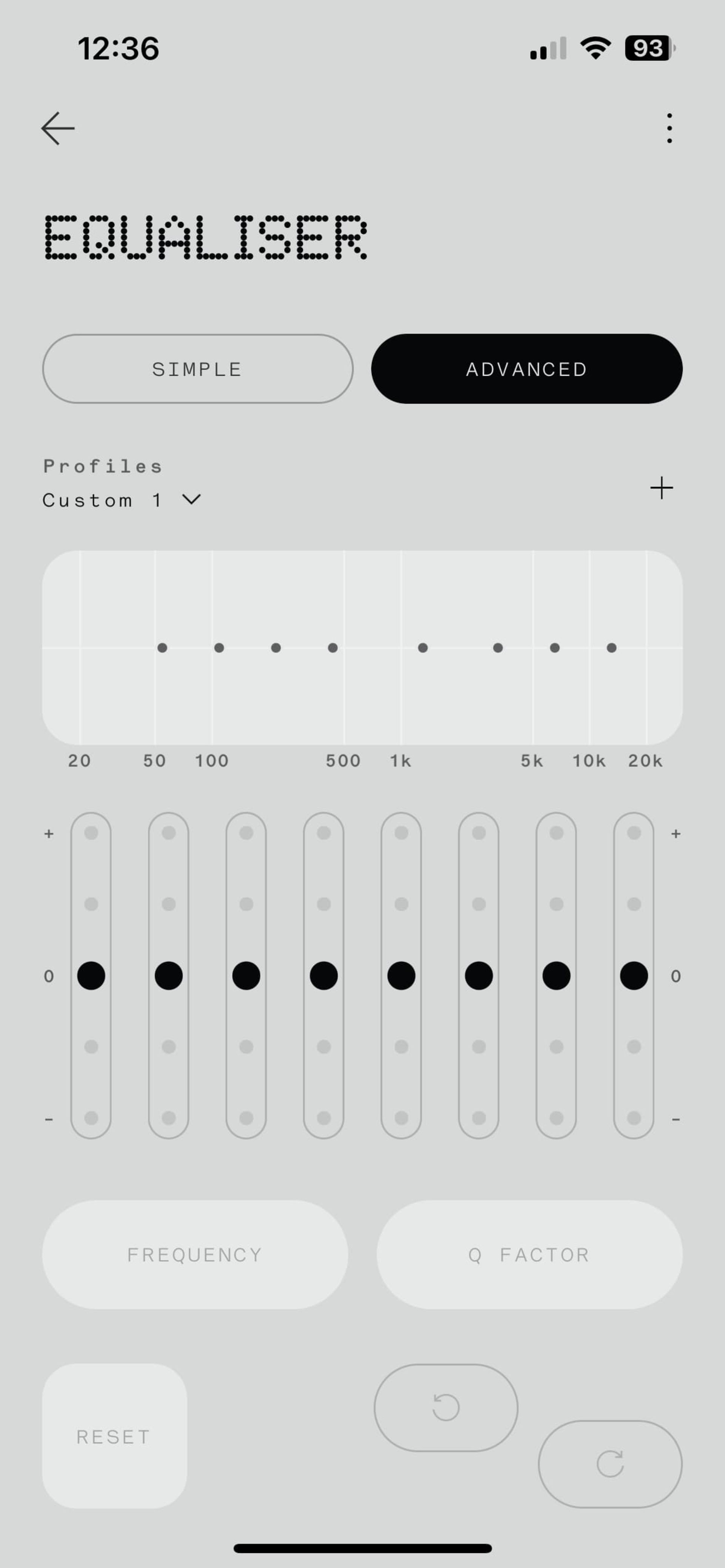Open the Frequency setting
Viewport: 725px width, 1568px height.
click(x=195, y=1254)
